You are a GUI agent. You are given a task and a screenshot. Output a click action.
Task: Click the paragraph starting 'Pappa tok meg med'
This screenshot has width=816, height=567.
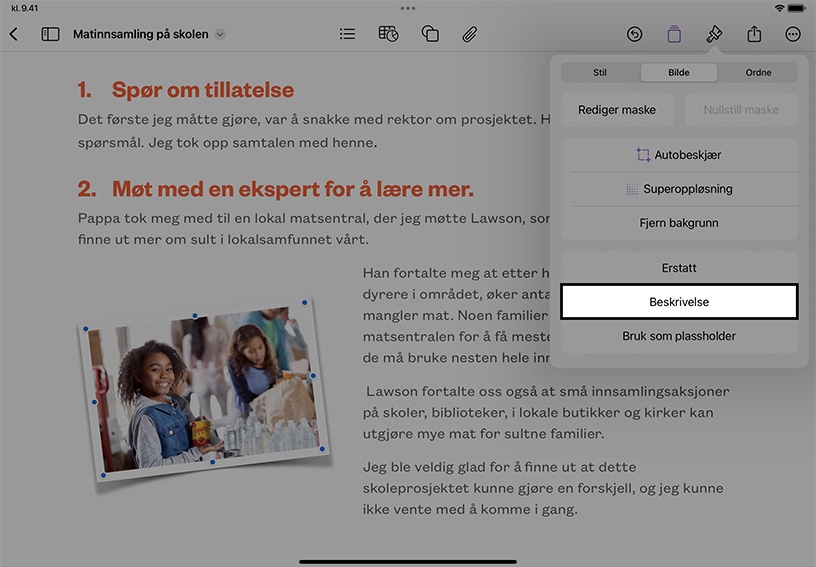(314, 229)
